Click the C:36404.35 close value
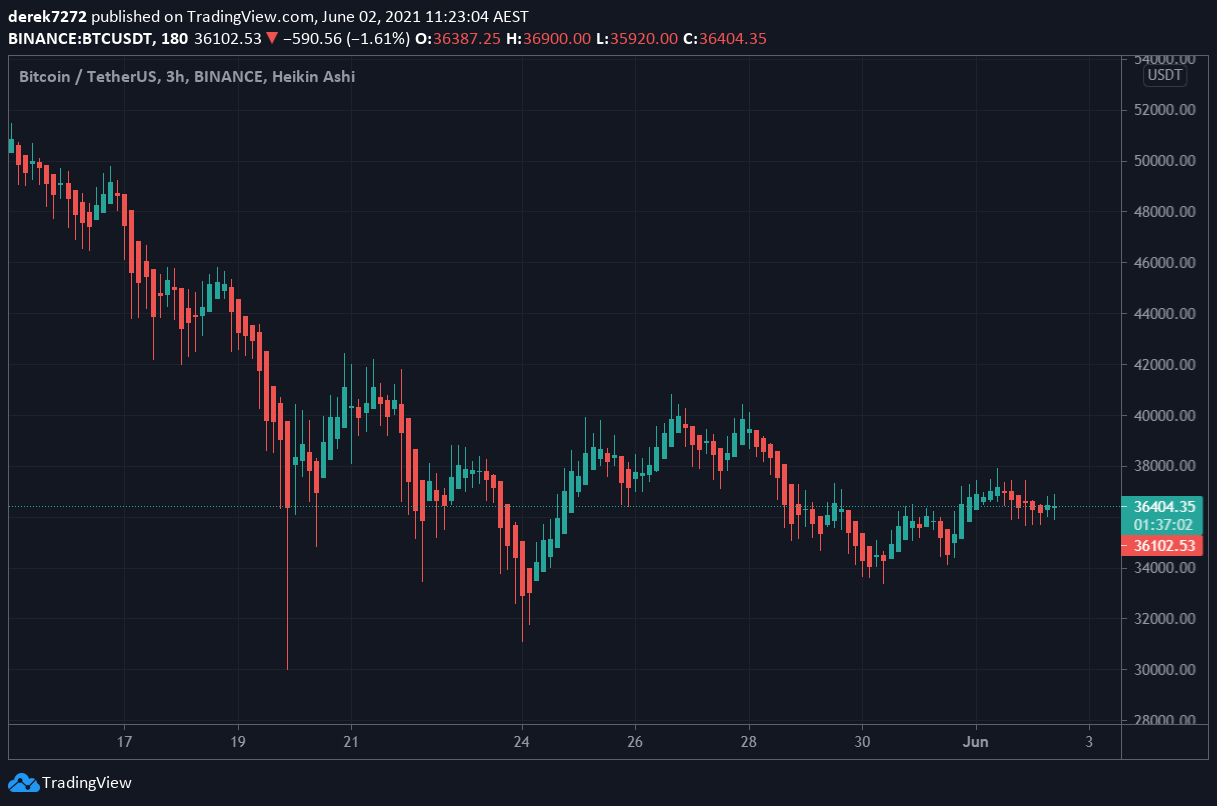The width and height of the screenshot is (1217, 806). tap(725, 39)
